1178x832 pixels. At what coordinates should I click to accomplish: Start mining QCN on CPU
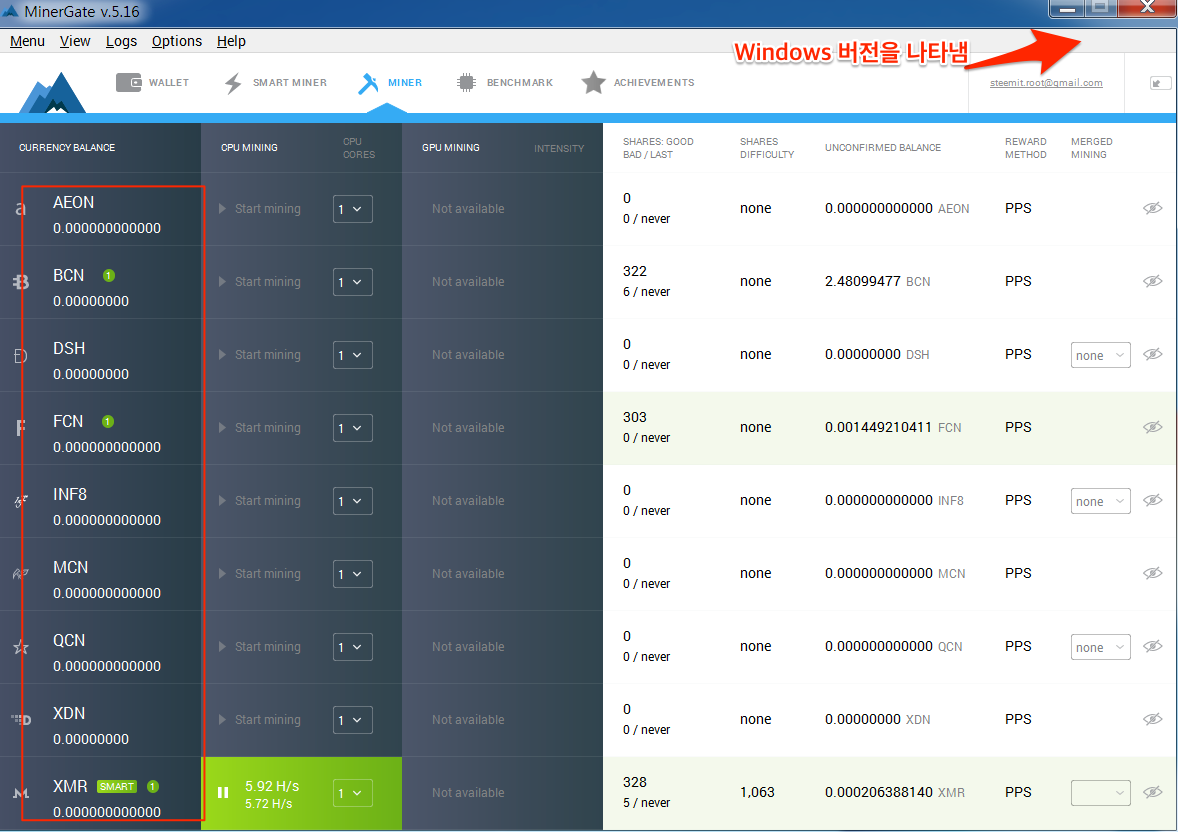[x=260, y=646]
